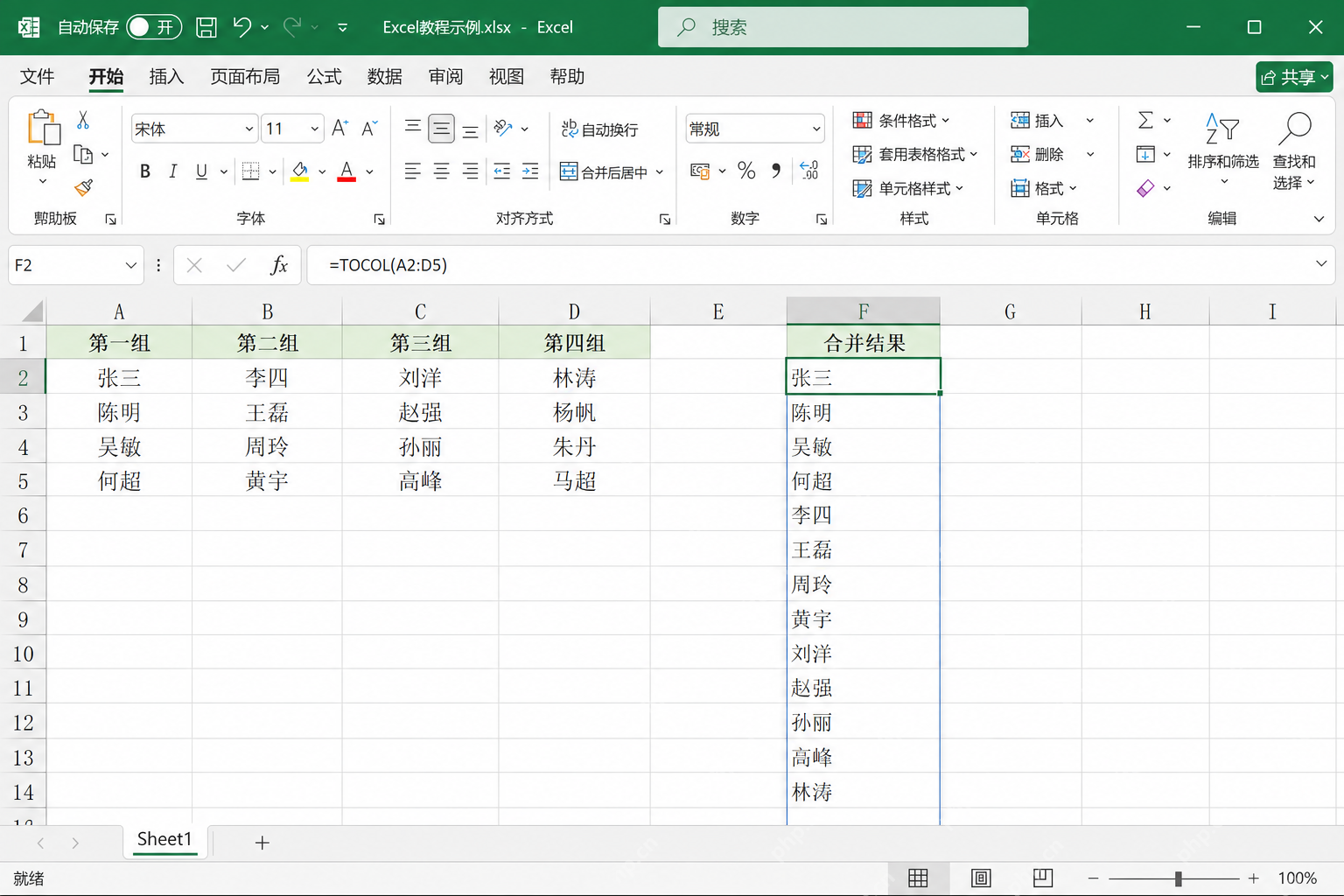Click the search box in title bar
This screenshot has height=896, width=1344.
843,27
